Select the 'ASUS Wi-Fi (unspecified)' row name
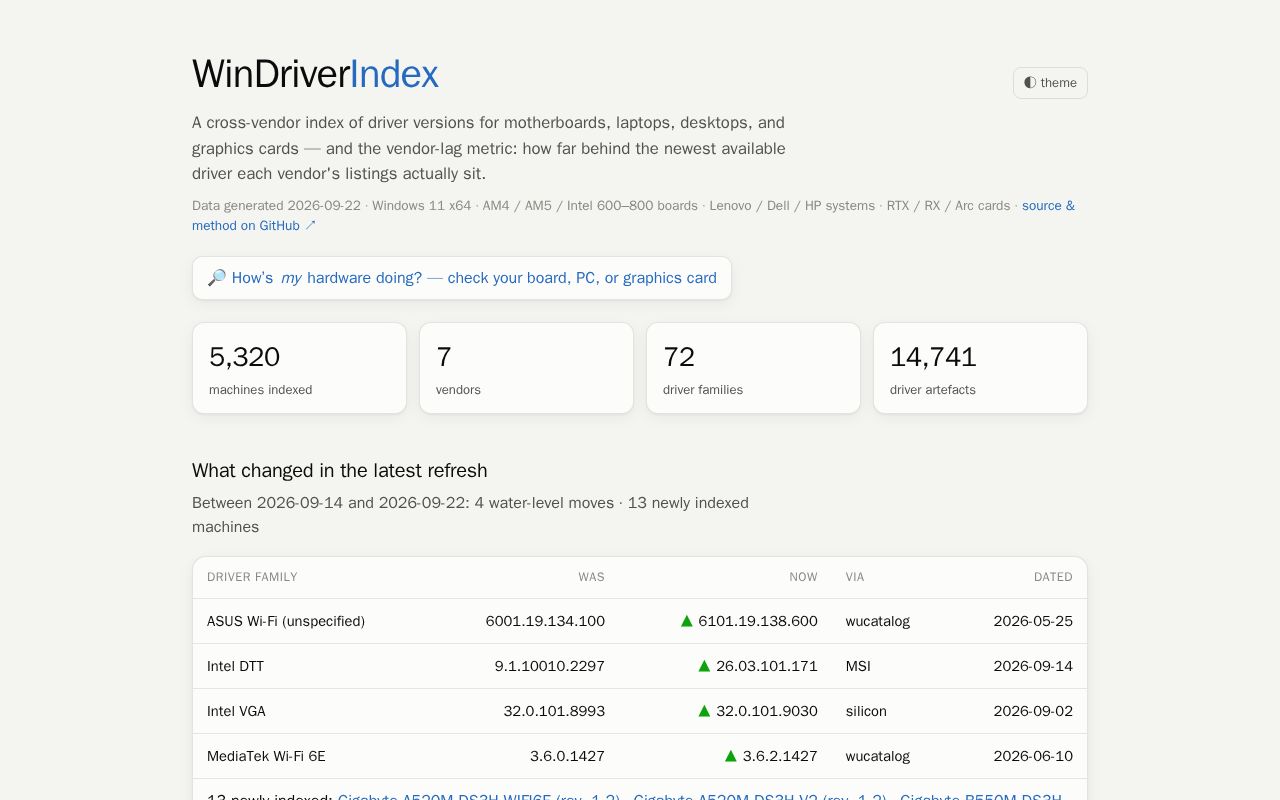The image size is (1280, 800). [286, 621]
